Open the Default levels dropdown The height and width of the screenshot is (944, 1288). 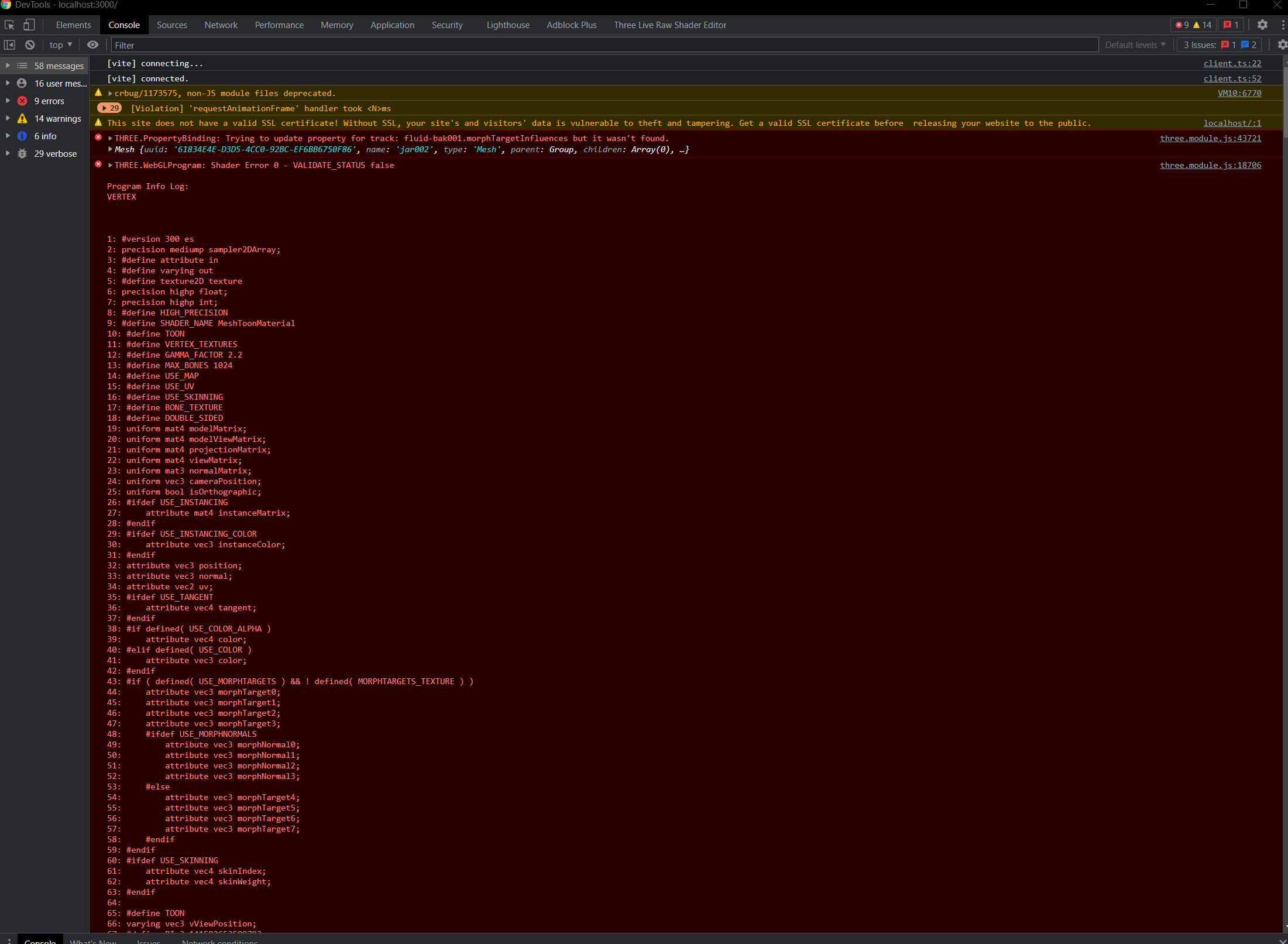pyautogui.click(x=1134, y=44)
